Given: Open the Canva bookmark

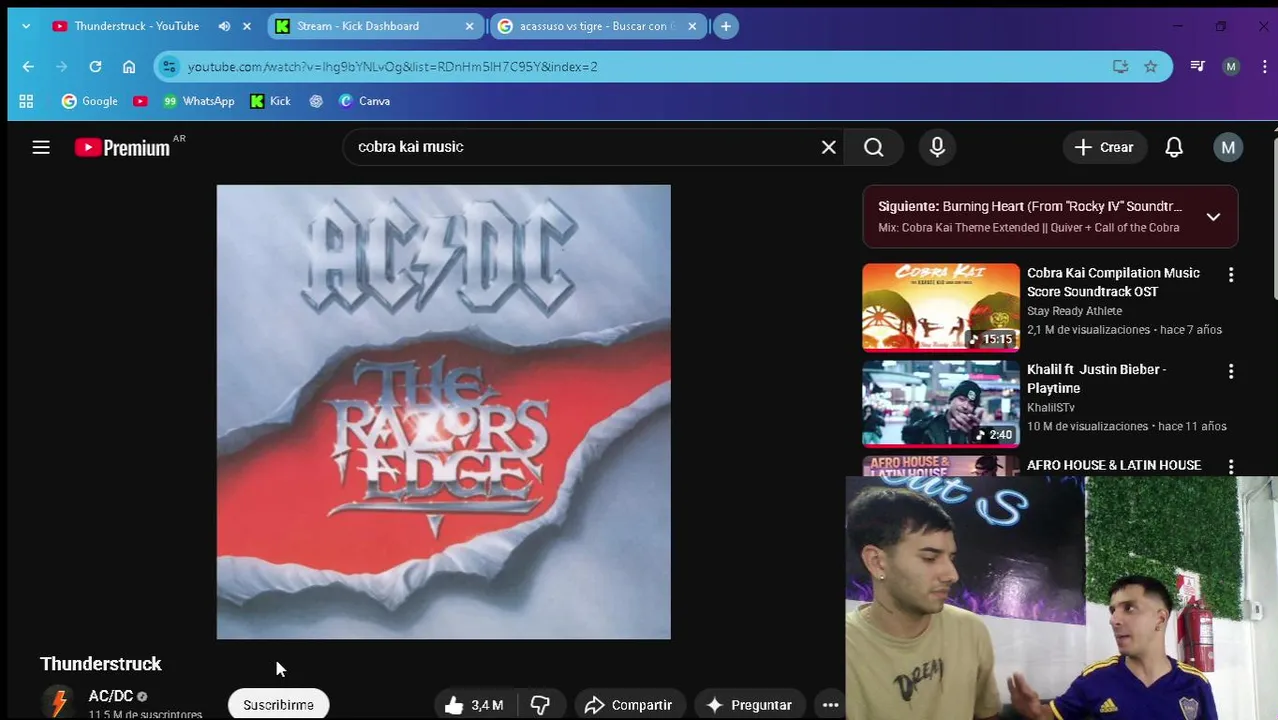Looking at the screenshot, I should (365, 101).
